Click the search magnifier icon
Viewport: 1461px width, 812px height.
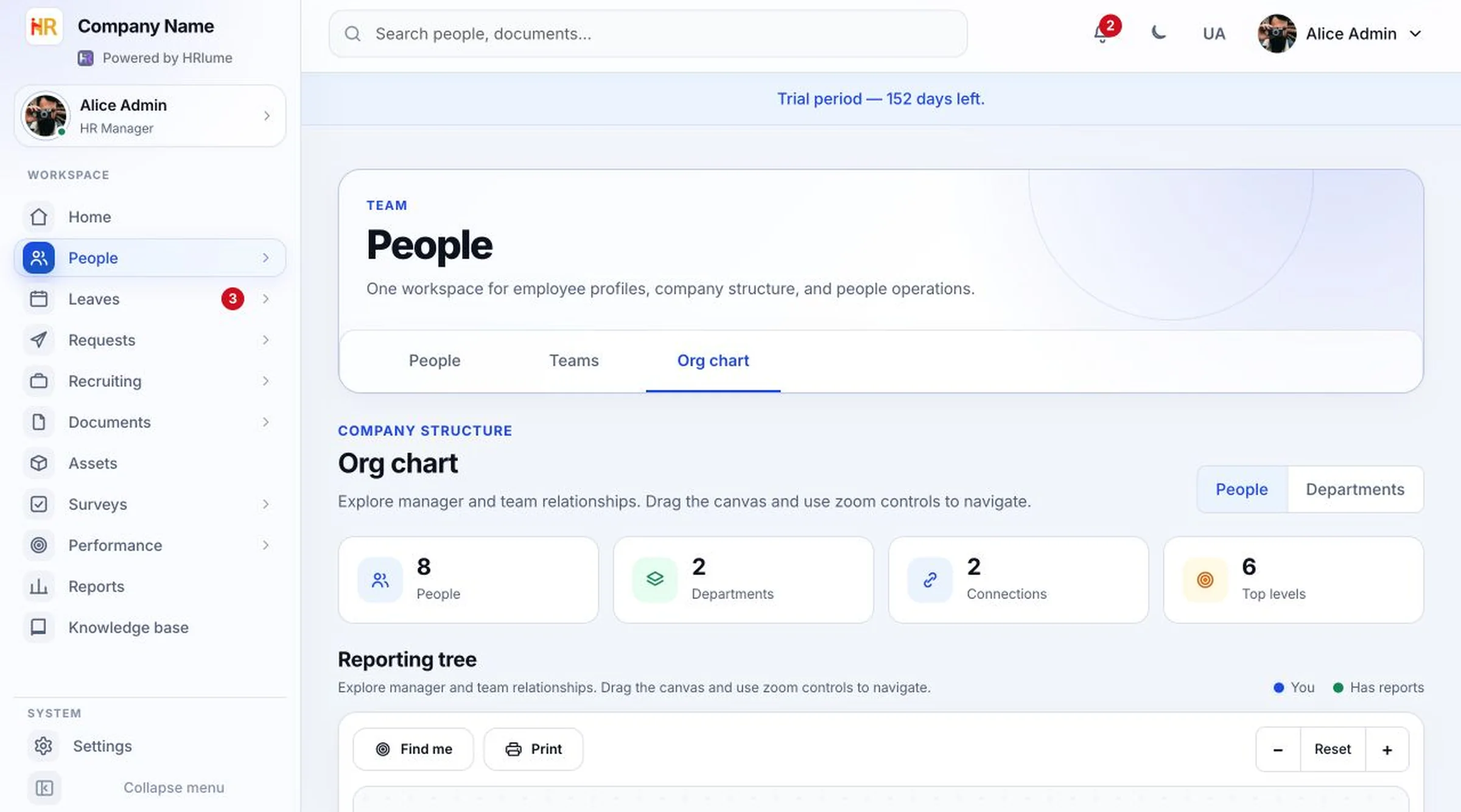[x=352, y=33]
